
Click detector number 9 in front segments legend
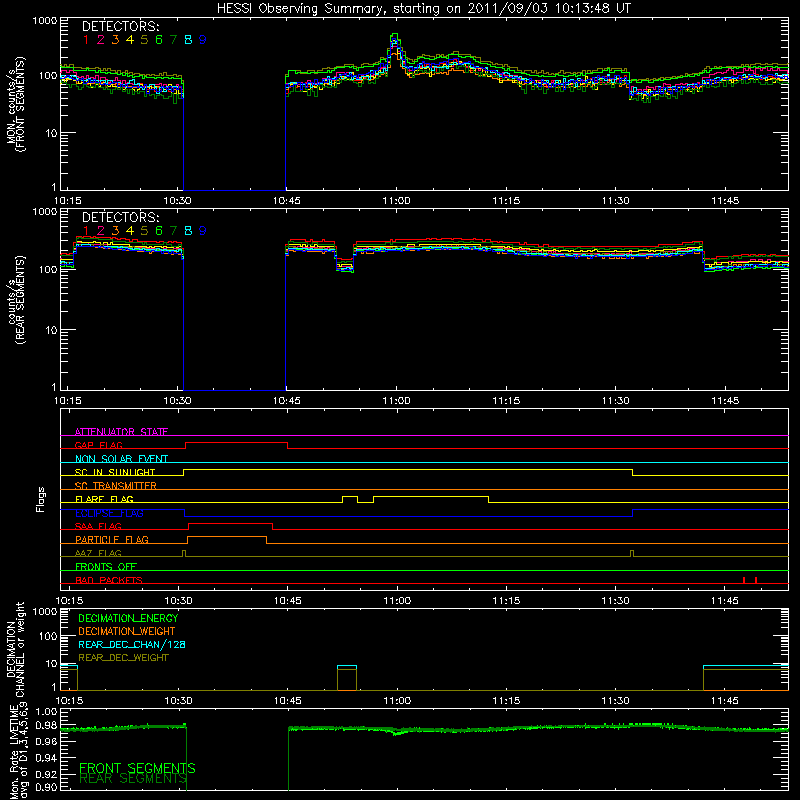(x=203, y=40)
